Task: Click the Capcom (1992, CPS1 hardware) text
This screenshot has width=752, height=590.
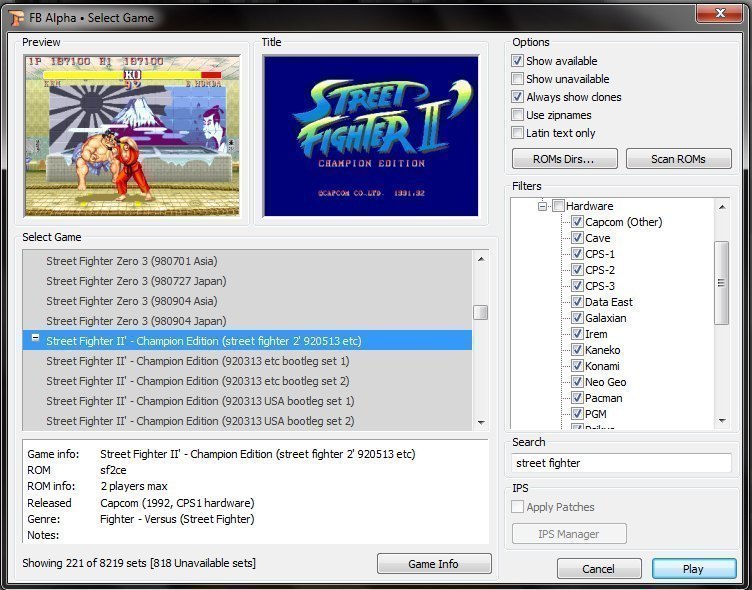Action: tap(177, 503)
